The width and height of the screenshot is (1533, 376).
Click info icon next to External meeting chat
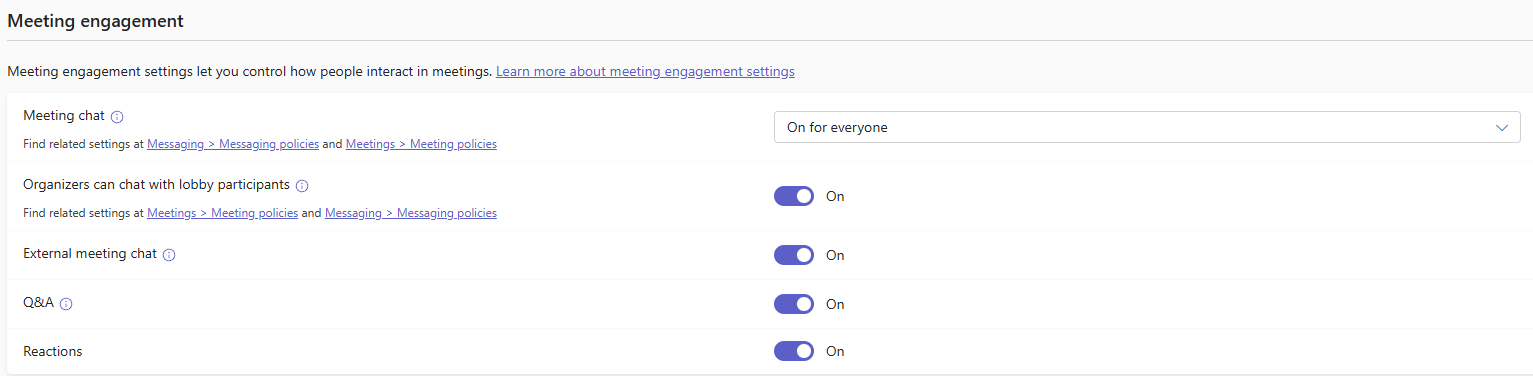pos(169,255)
